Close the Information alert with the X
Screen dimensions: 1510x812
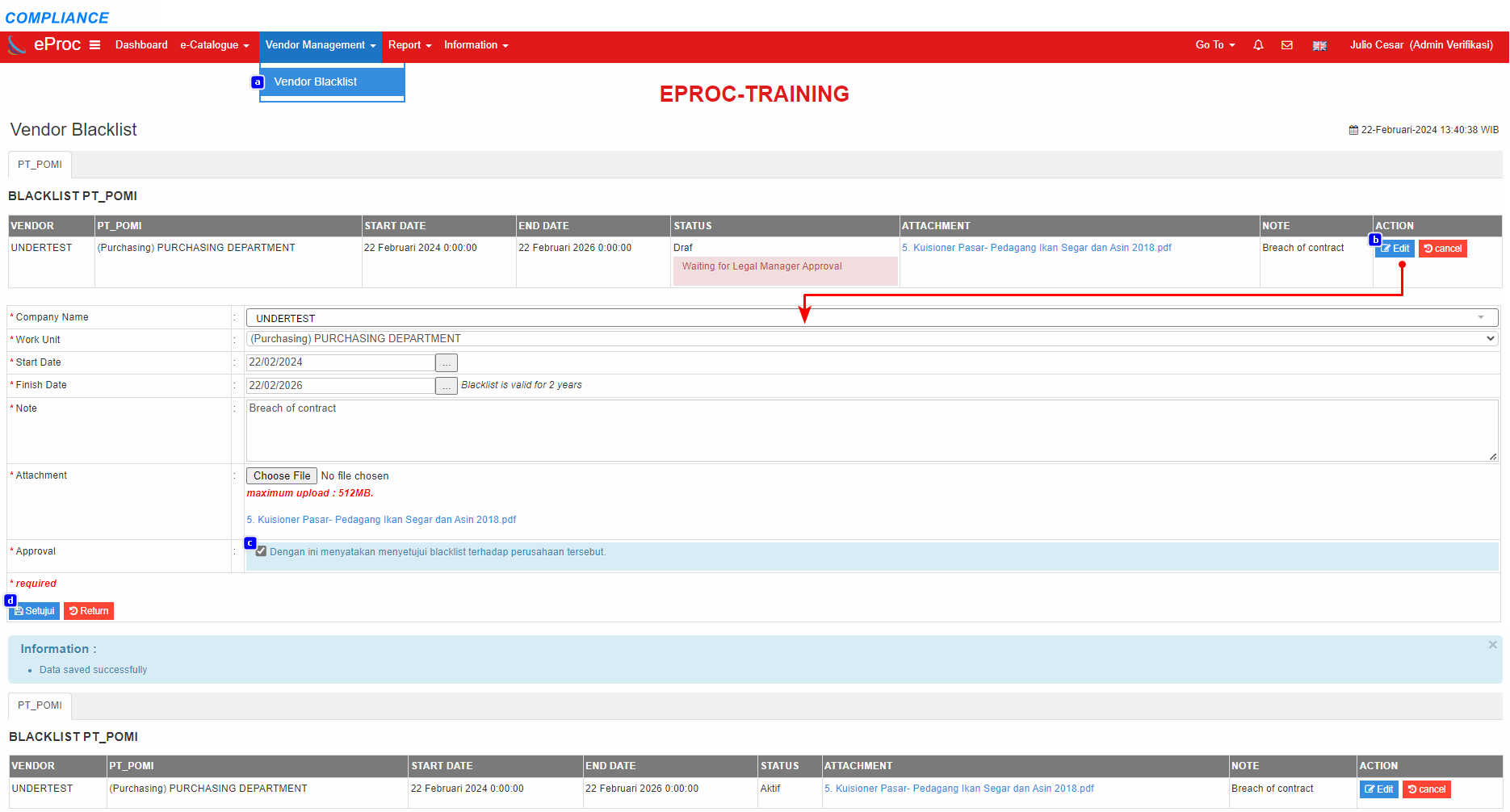coord(1492,645)
